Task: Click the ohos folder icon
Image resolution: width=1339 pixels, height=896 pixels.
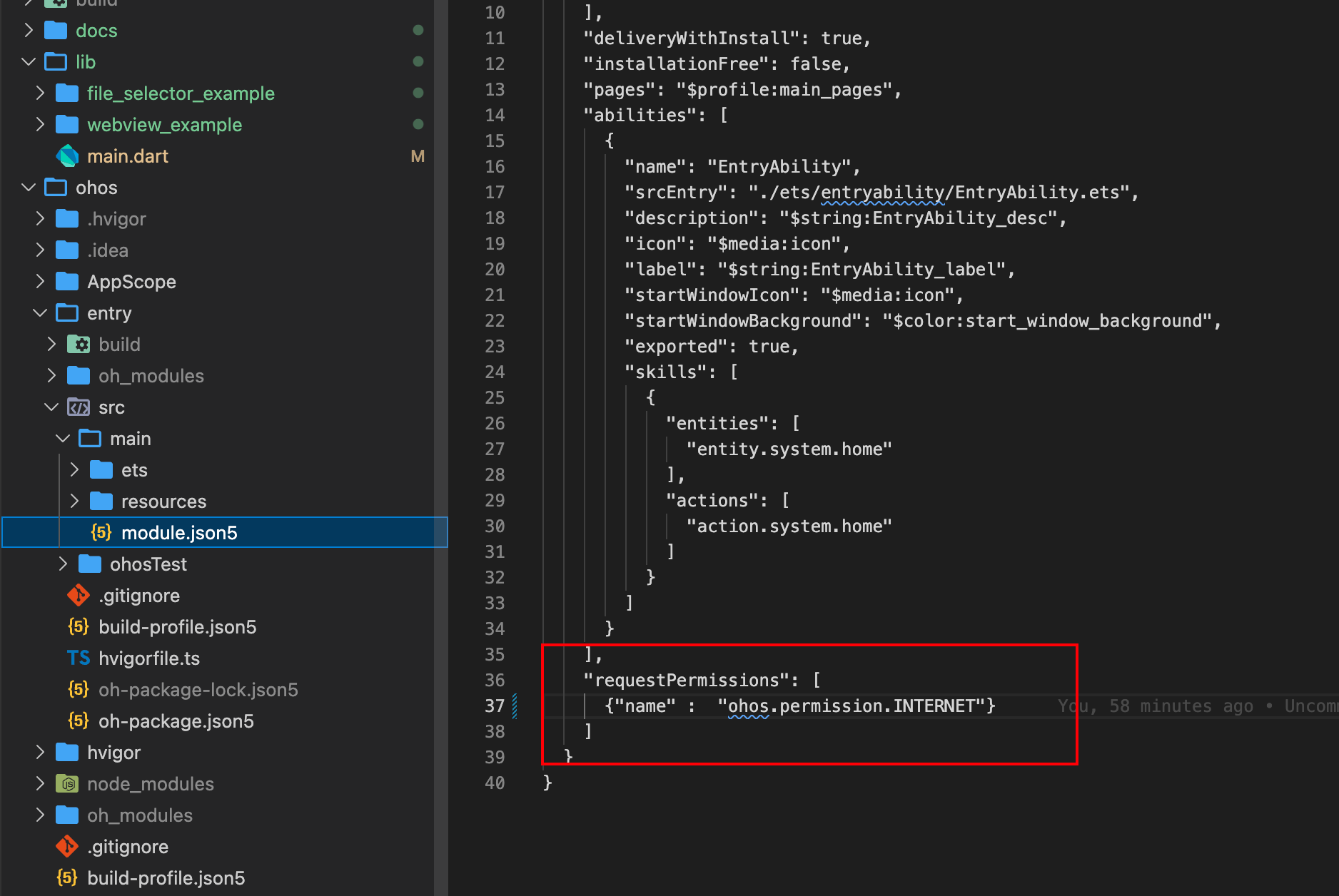Action: point(56,188)
